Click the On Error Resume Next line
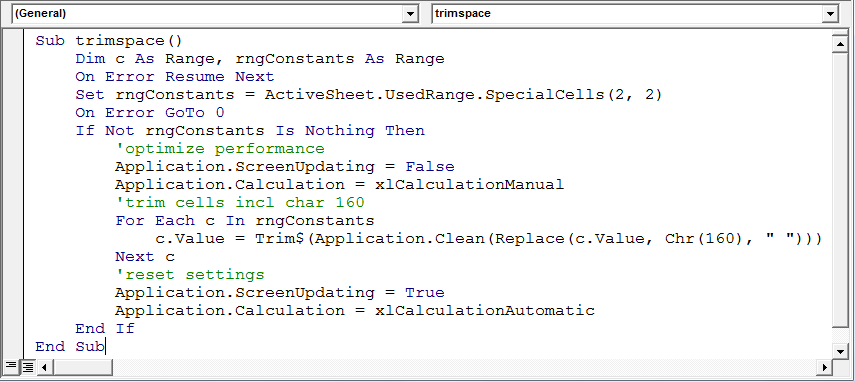855x382 pixels. (x=174, y=77)
